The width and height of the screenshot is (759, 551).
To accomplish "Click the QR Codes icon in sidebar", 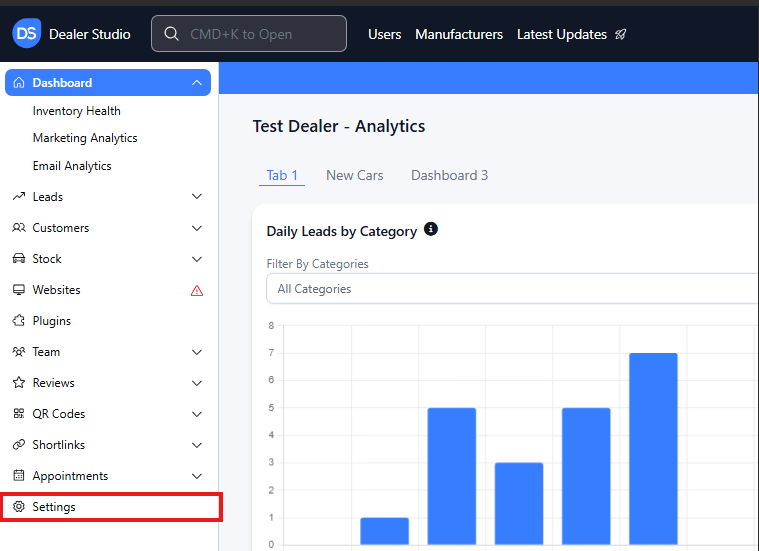I will pos(19,414).
